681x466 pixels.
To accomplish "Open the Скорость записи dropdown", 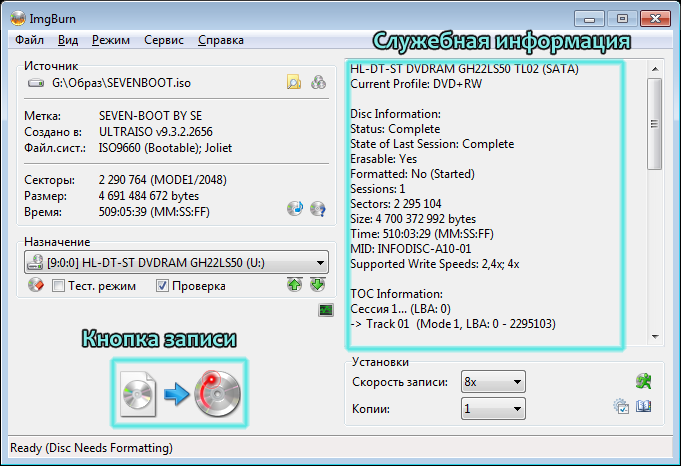I will point(516,382).
